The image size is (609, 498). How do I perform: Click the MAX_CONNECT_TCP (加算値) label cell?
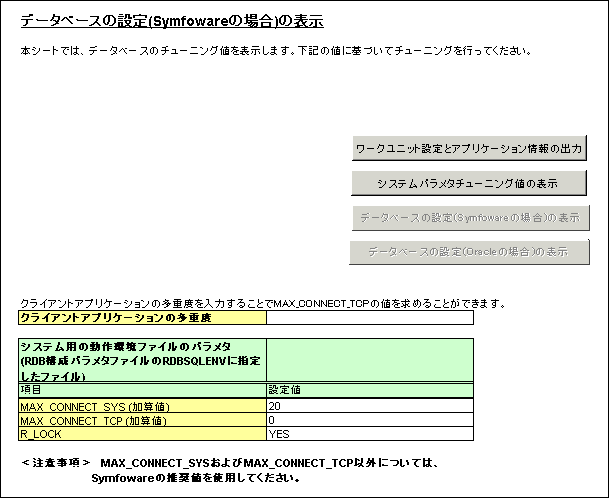point(142,420)
